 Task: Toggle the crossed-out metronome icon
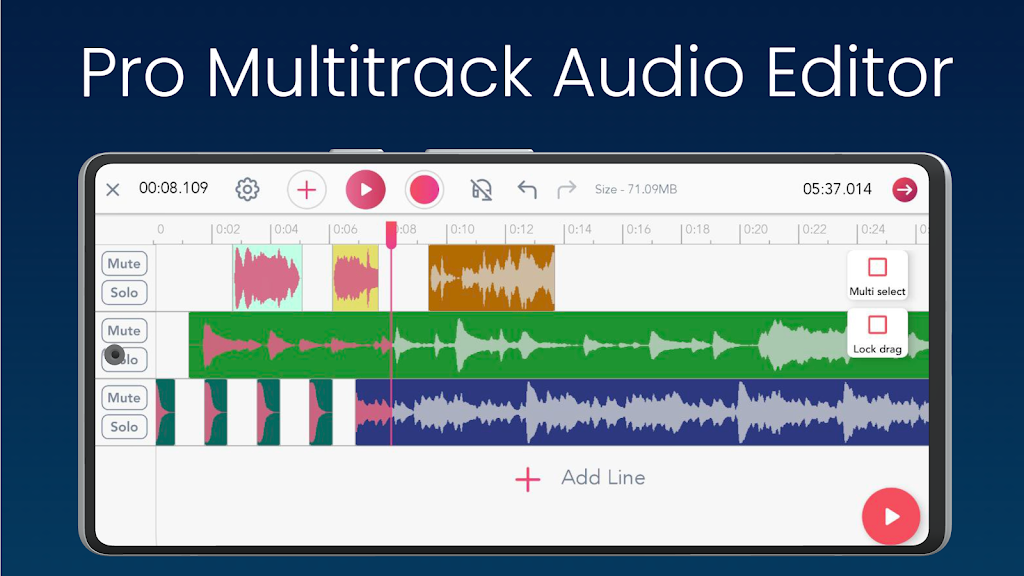[x=480, y=190]
